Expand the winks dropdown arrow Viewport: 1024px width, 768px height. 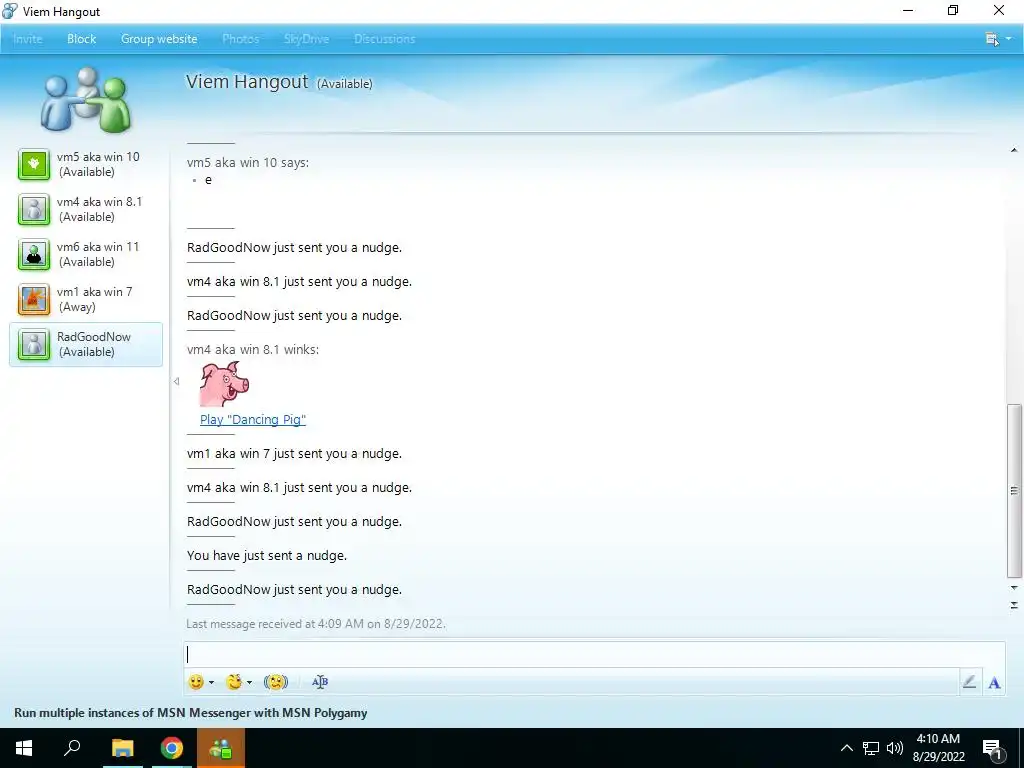tap(249, 682)
